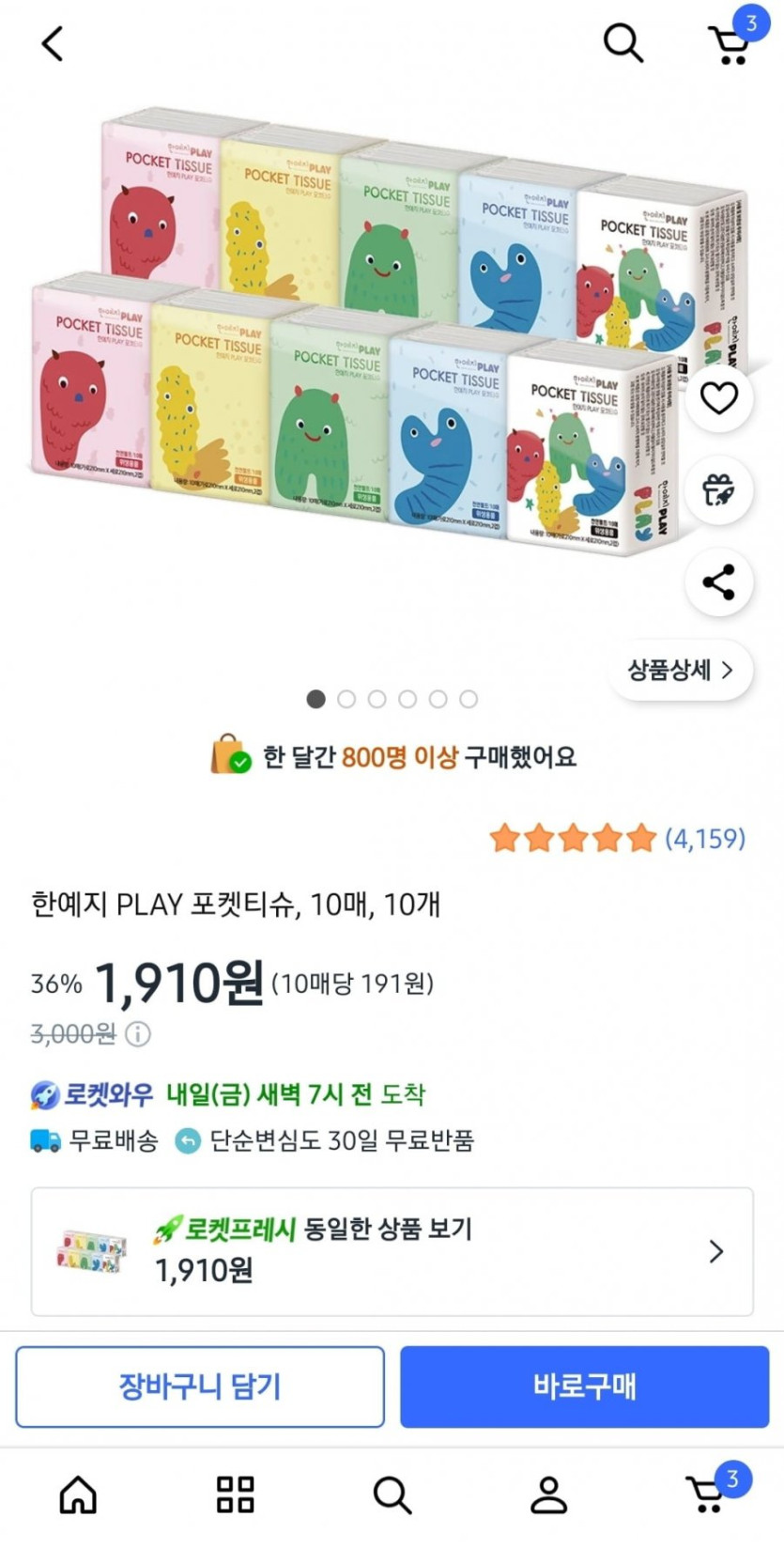The height and width of the screenshot is (1548, 784).
Task: Open search from the top bar
Action: coord(623,43)
